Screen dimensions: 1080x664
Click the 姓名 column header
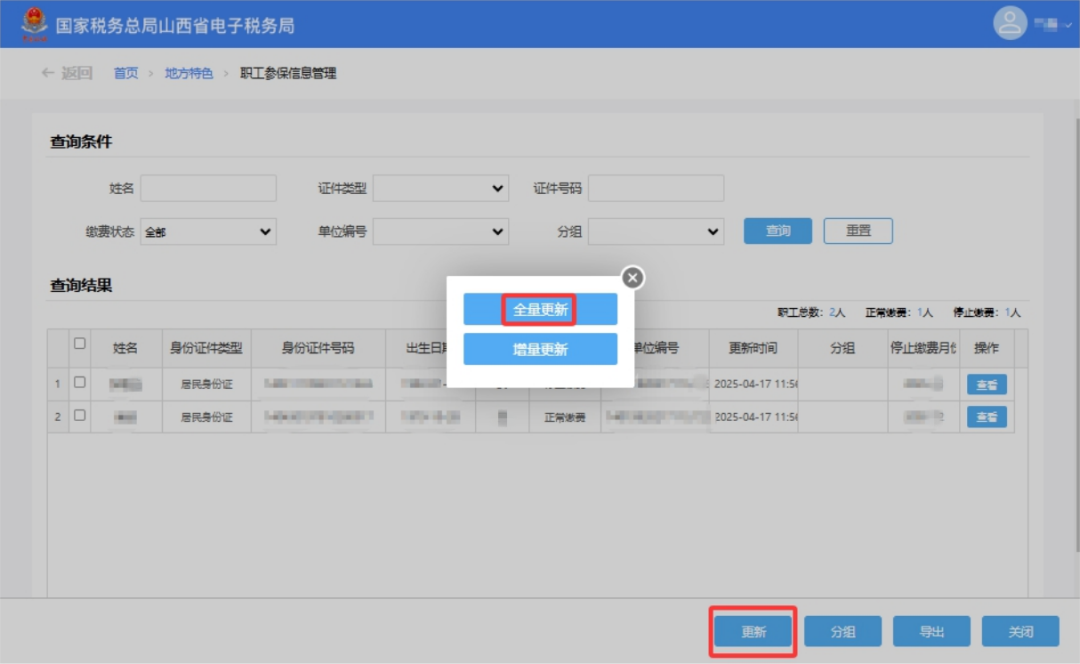[126, 349]
